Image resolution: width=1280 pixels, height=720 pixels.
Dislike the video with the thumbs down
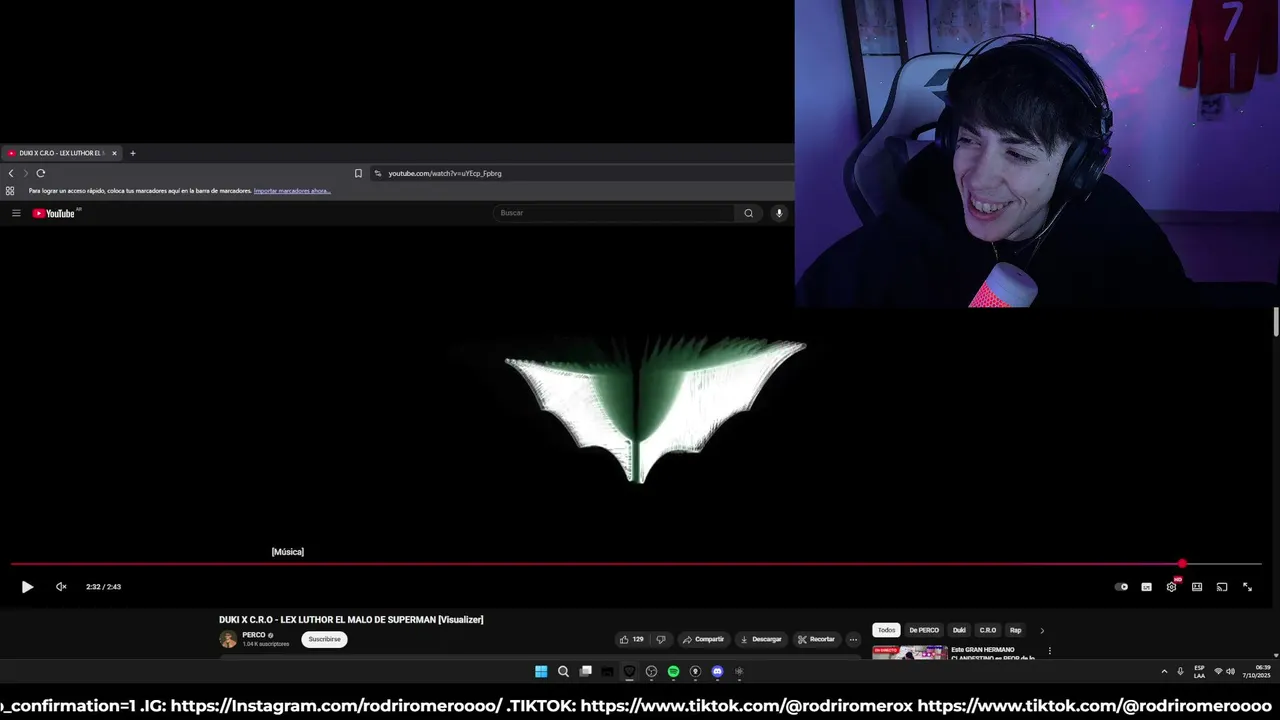point(660,639)
